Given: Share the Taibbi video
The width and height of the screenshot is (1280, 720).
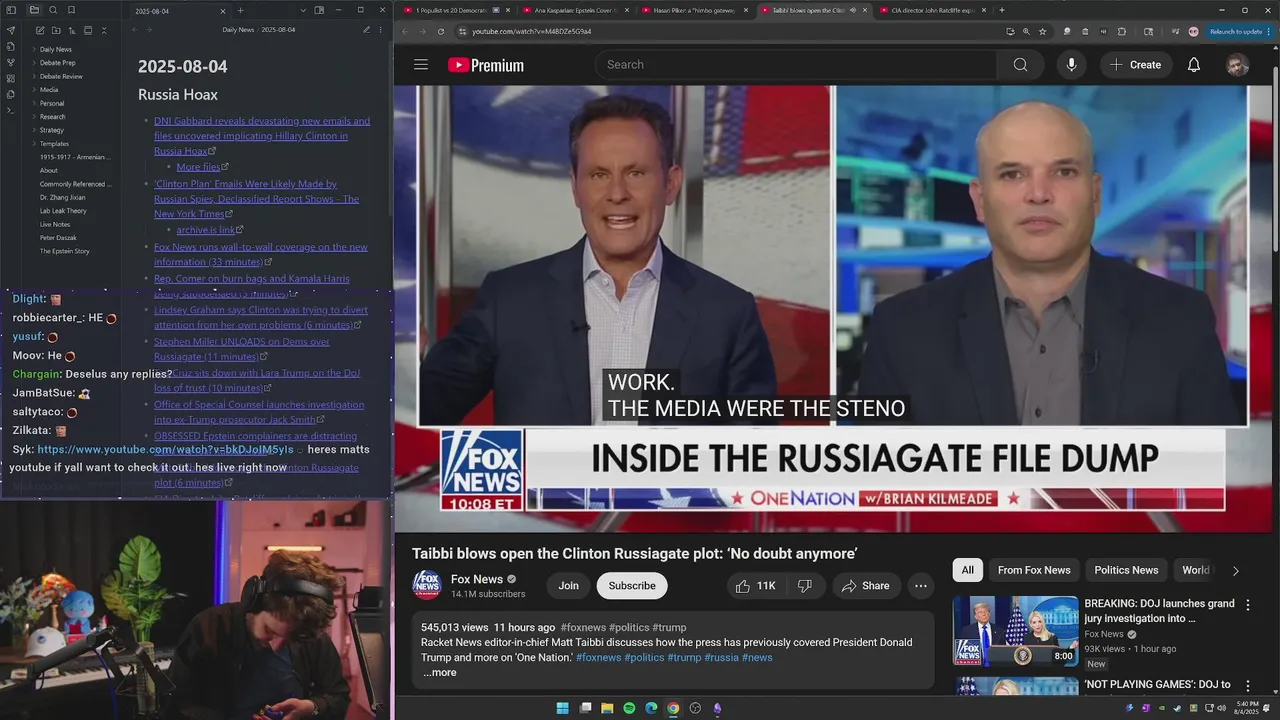Looking at the screenshot, I should click(866, 586).
